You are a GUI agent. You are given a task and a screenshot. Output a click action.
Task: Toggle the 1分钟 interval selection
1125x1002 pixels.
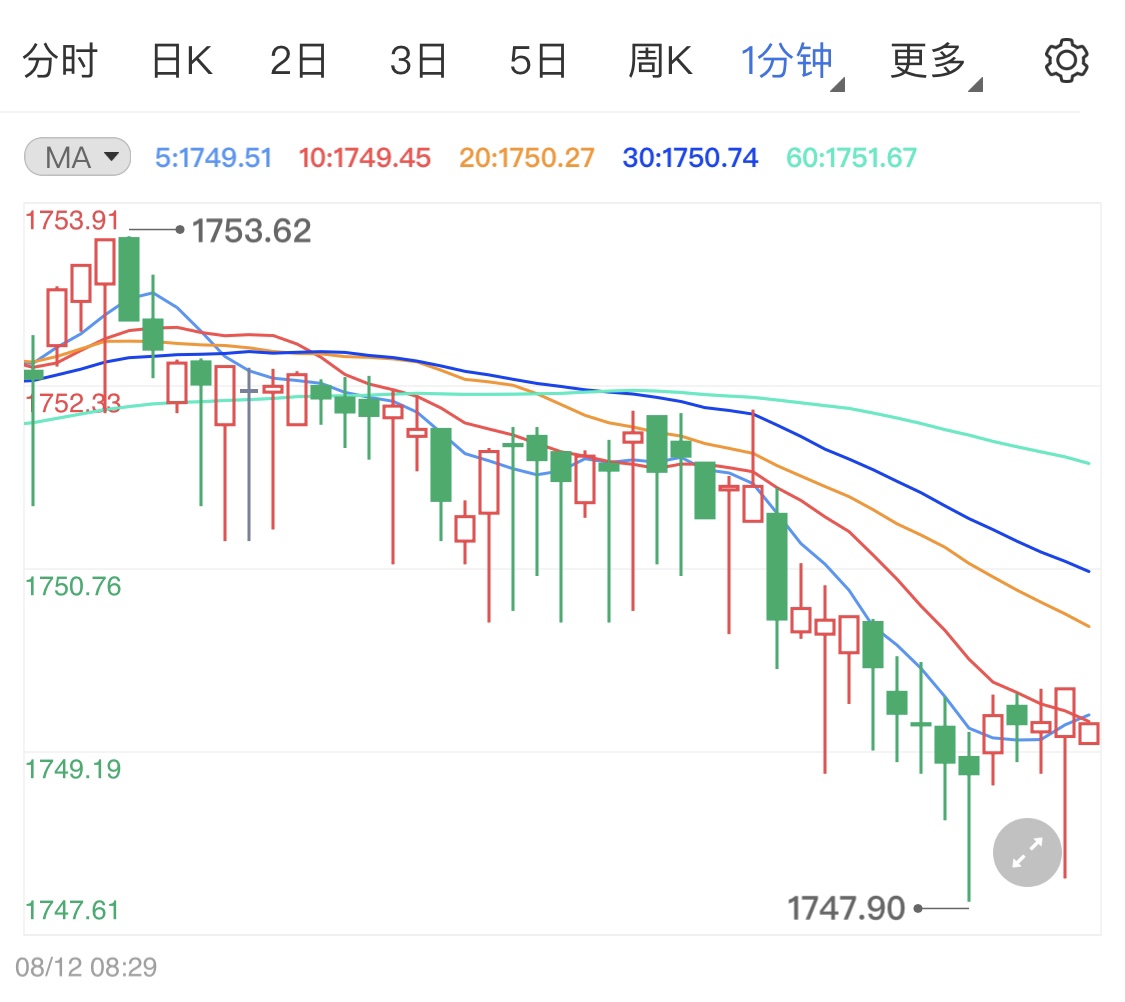coord(786,58)
